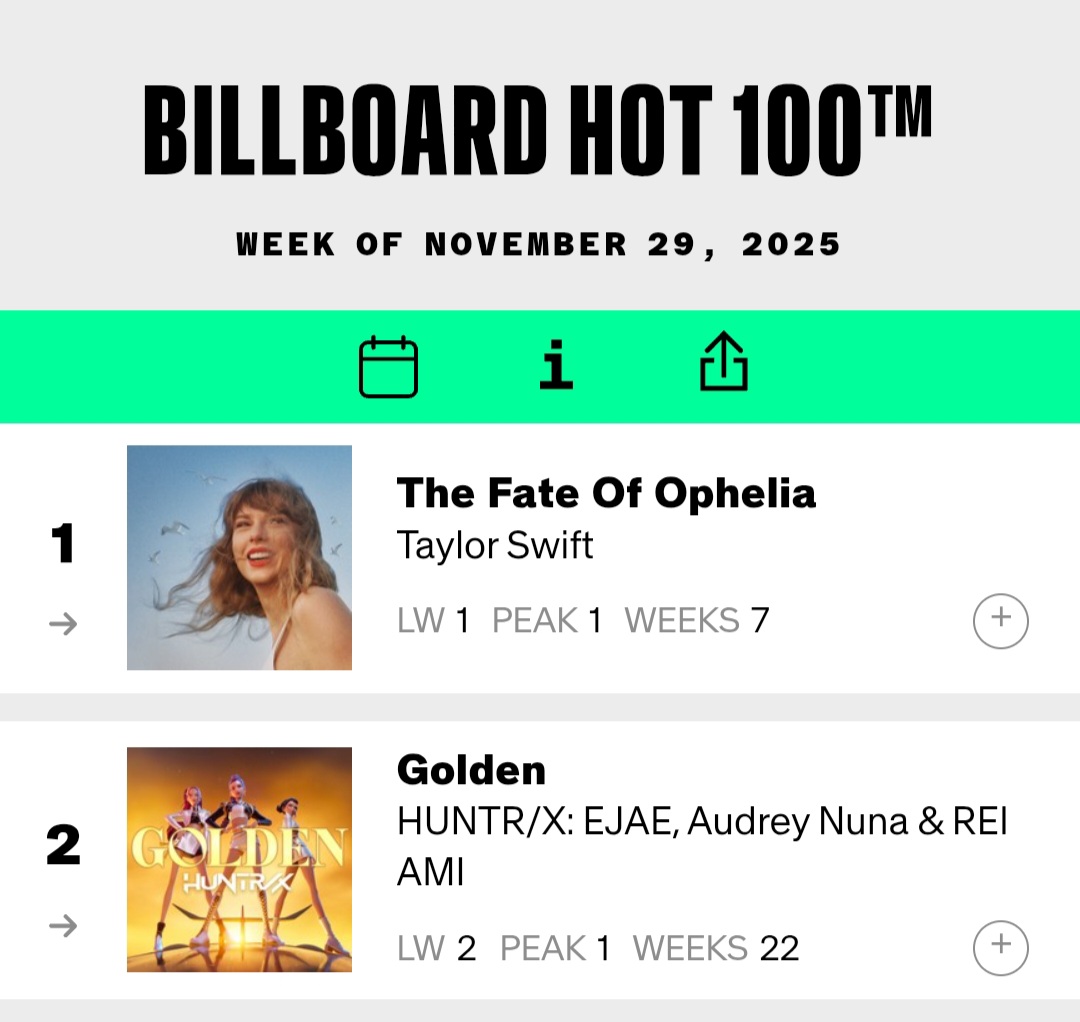Open the Taylor Swift artist link
This screenshot has height=1022, width=1080.
(x=495, y=545)
